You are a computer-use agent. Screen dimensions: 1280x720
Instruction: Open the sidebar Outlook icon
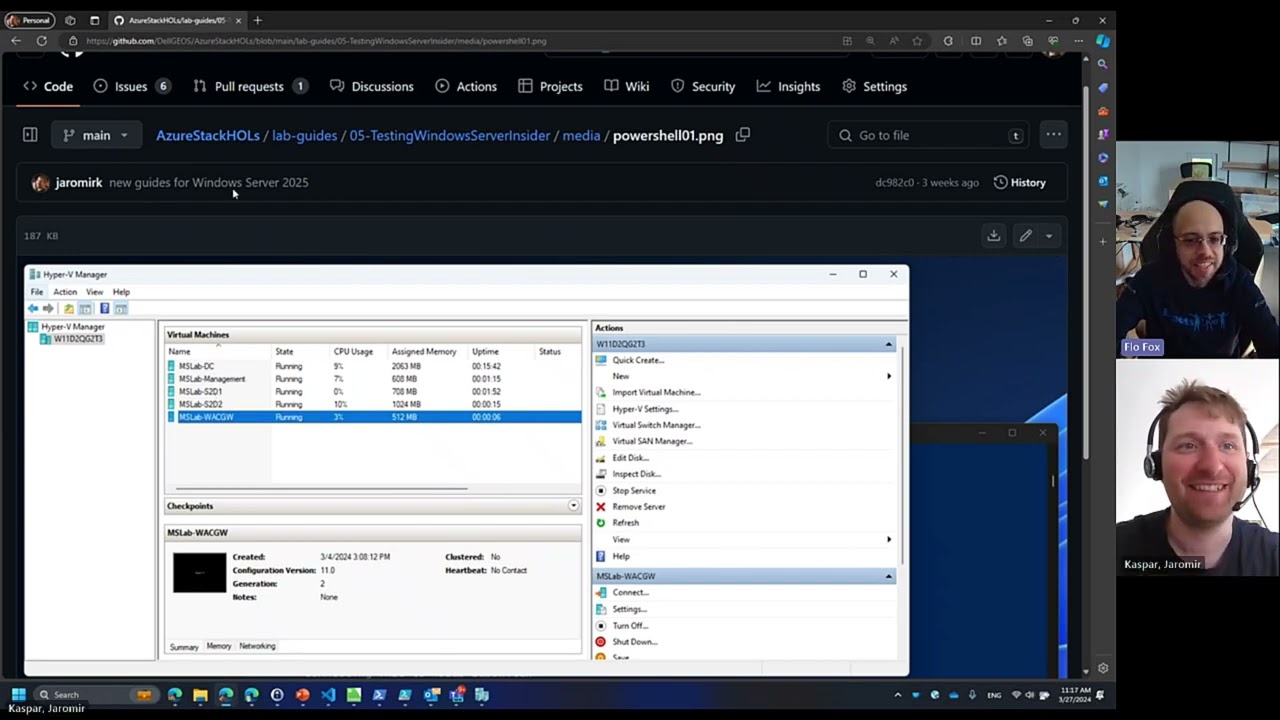(1103, 181)
